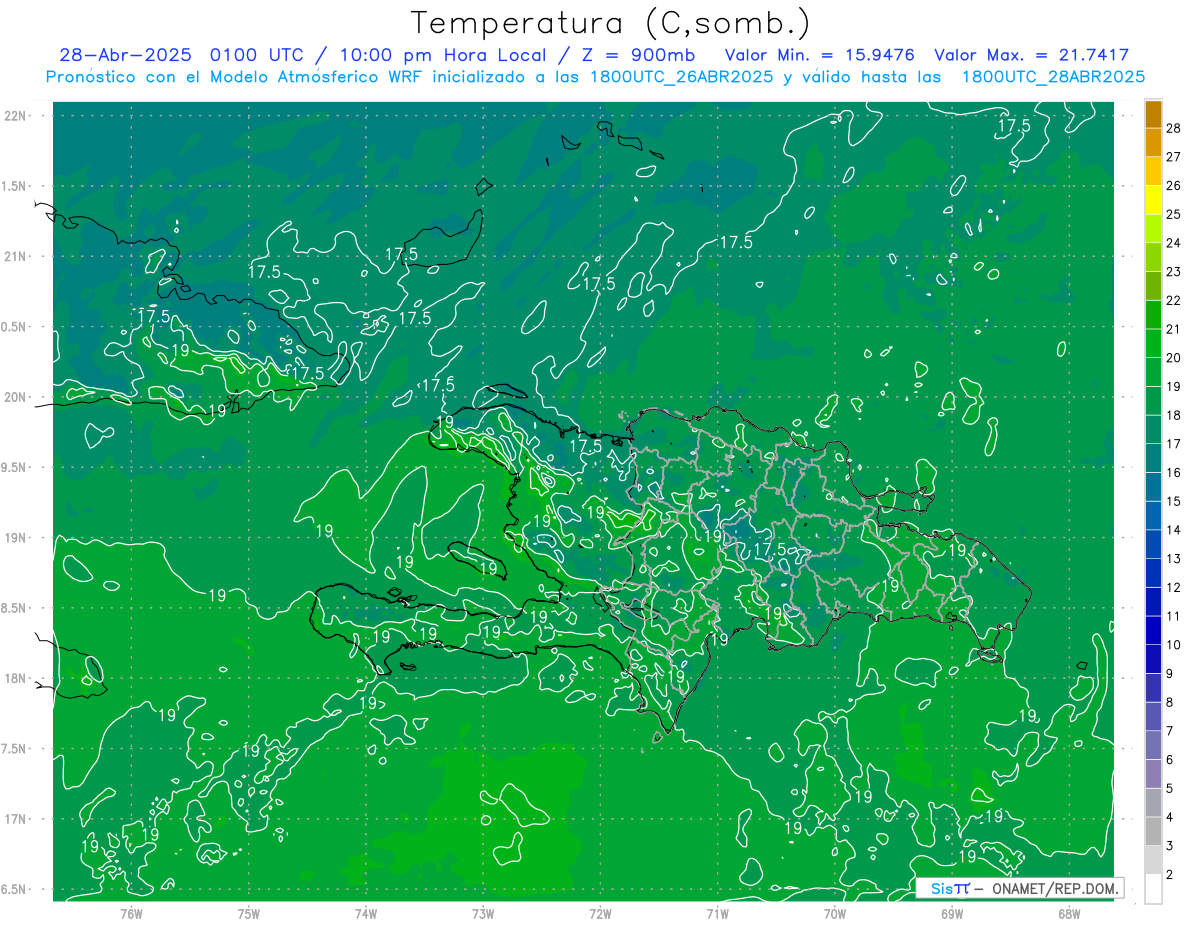1200x927 pixels.
Task: Select the "17N" latitude label
Action: [17, 819]
